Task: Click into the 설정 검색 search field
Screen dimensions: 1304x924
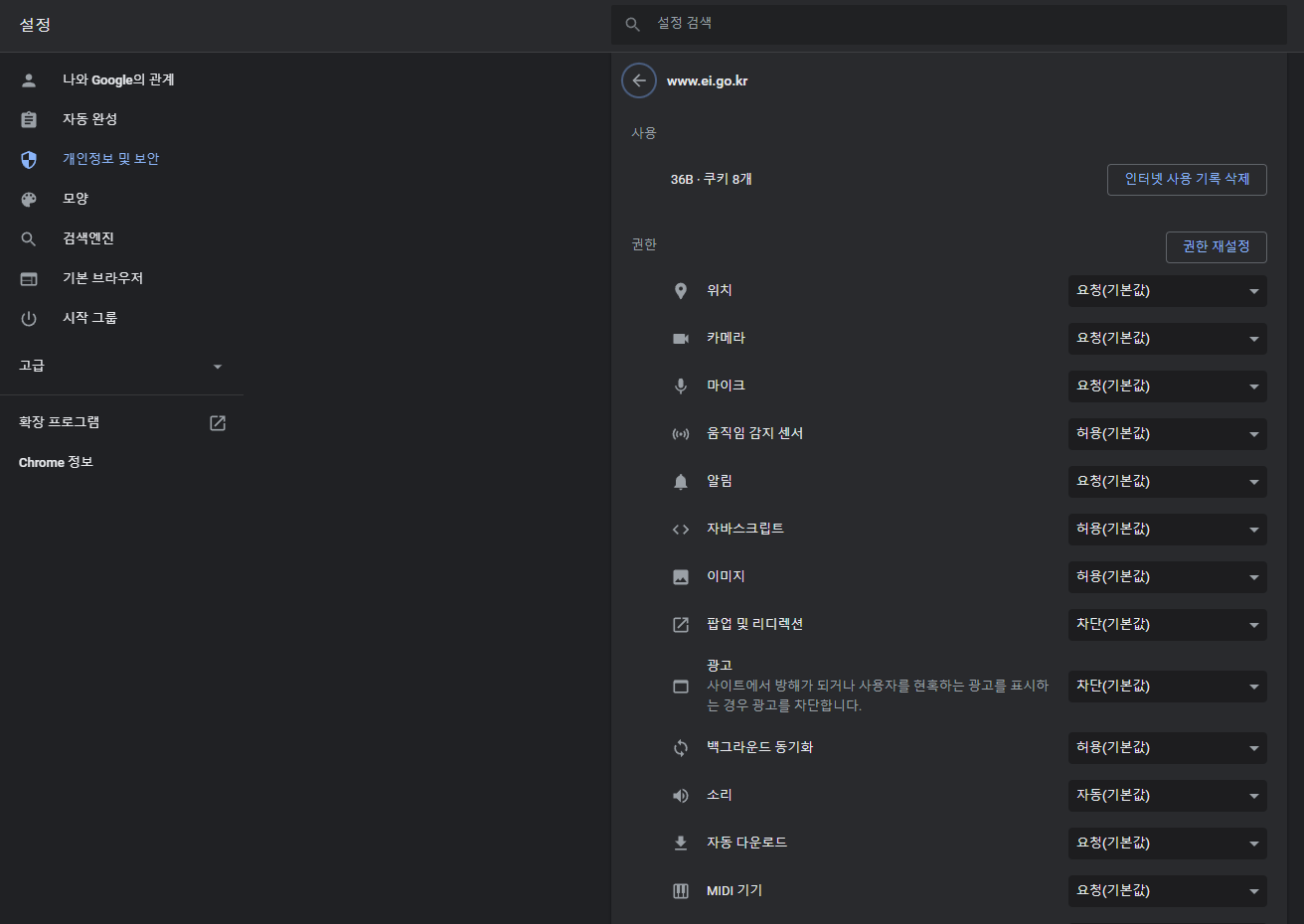Action: [949, 24]
